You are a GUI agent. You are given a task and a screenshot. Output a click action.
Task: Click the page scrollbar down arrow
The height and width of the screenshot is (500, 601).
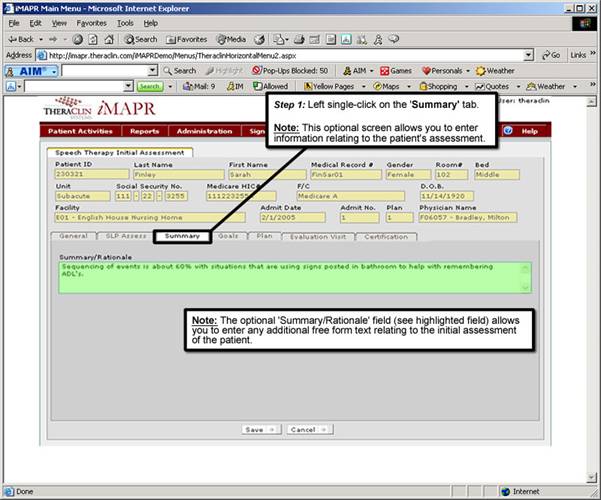coord(591,478)
